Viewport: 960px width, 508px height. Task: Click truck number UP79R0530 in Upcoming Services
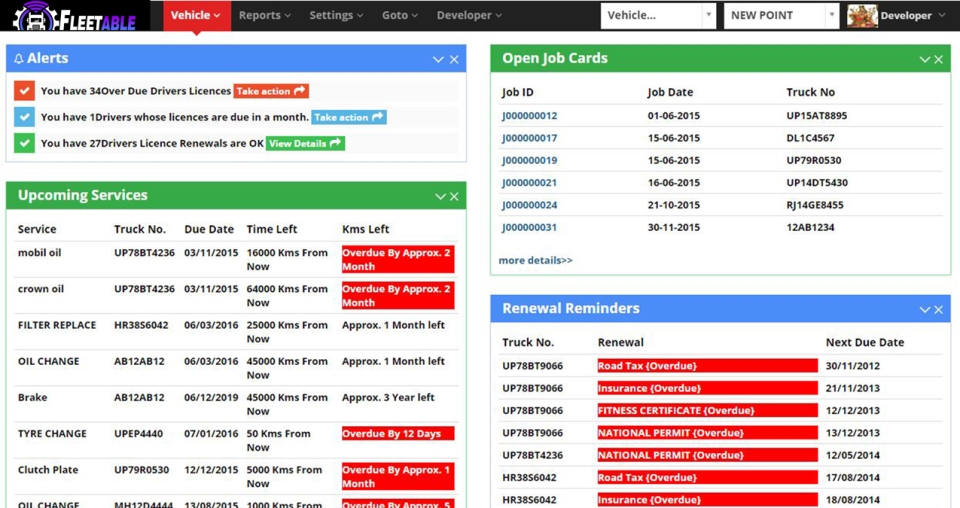coord(141,469)
